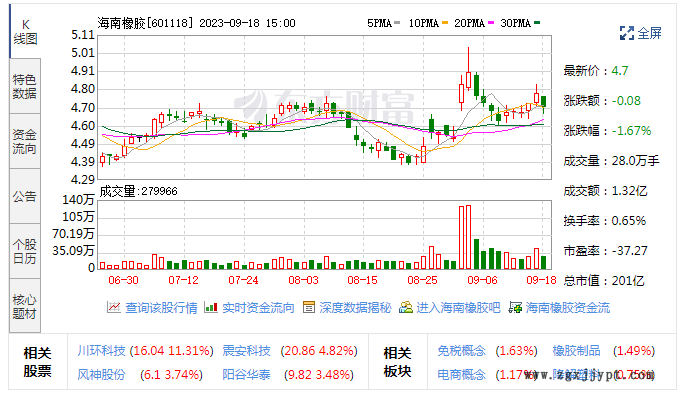
Task: Open related stock 阳谷华泰
Action: coord(246,374)
